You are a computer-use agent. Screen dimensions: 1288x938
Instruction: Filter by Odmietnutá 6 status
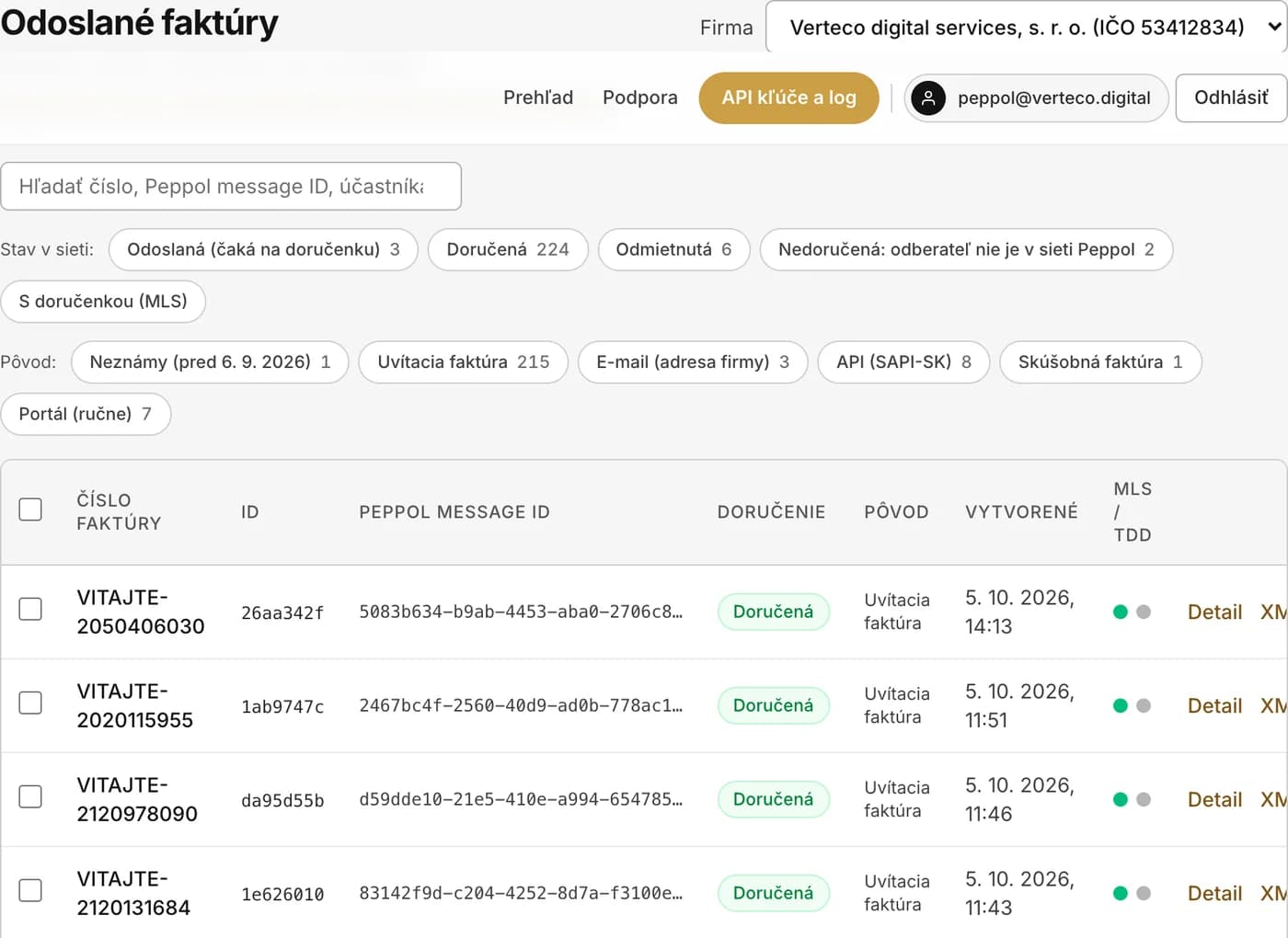click(x=673, y=249)
